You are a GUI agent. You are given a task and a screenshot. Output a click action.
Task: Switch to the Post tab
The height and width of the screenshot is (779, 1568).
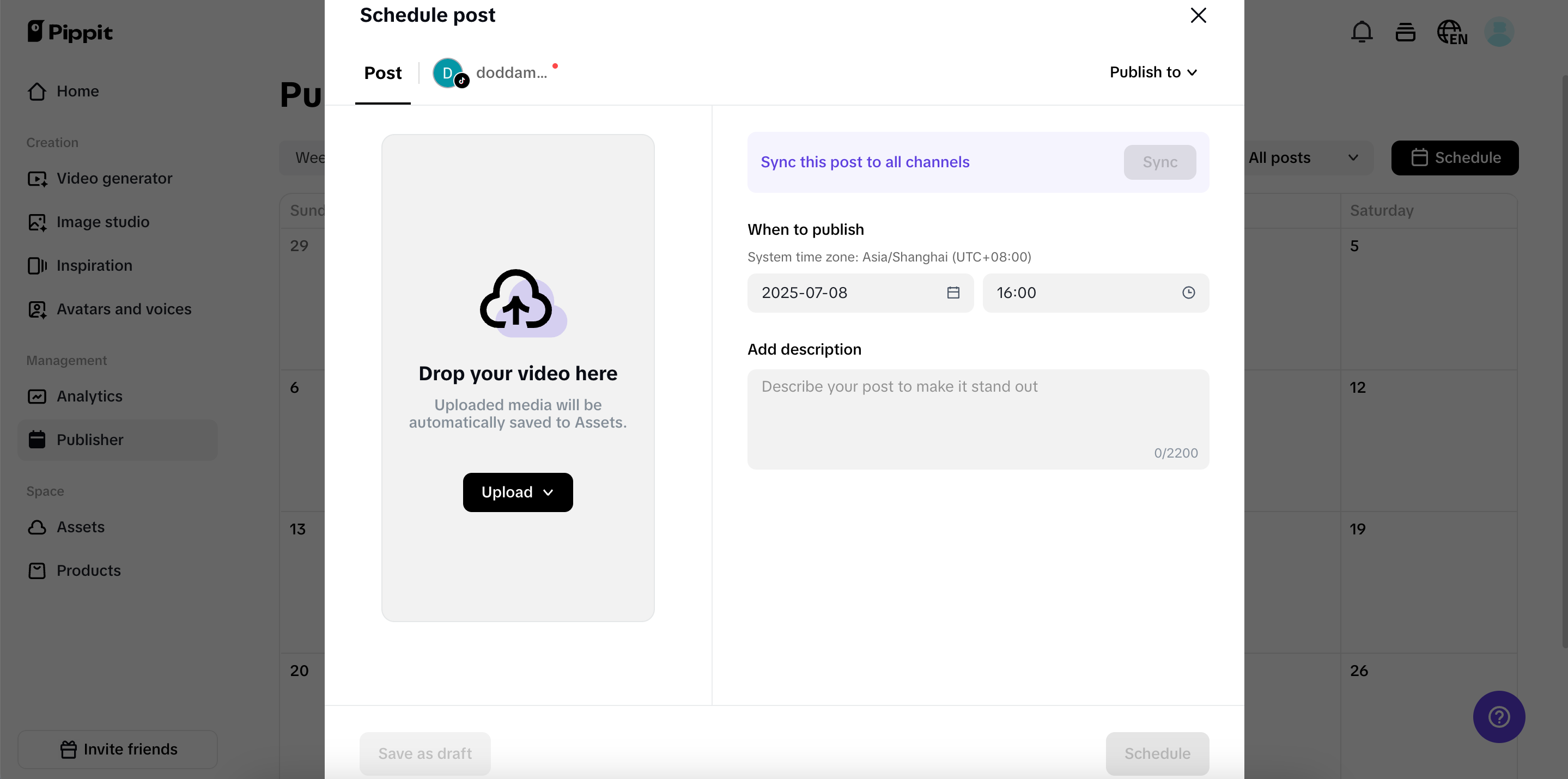pyautogui.click(x=382, y=72)
